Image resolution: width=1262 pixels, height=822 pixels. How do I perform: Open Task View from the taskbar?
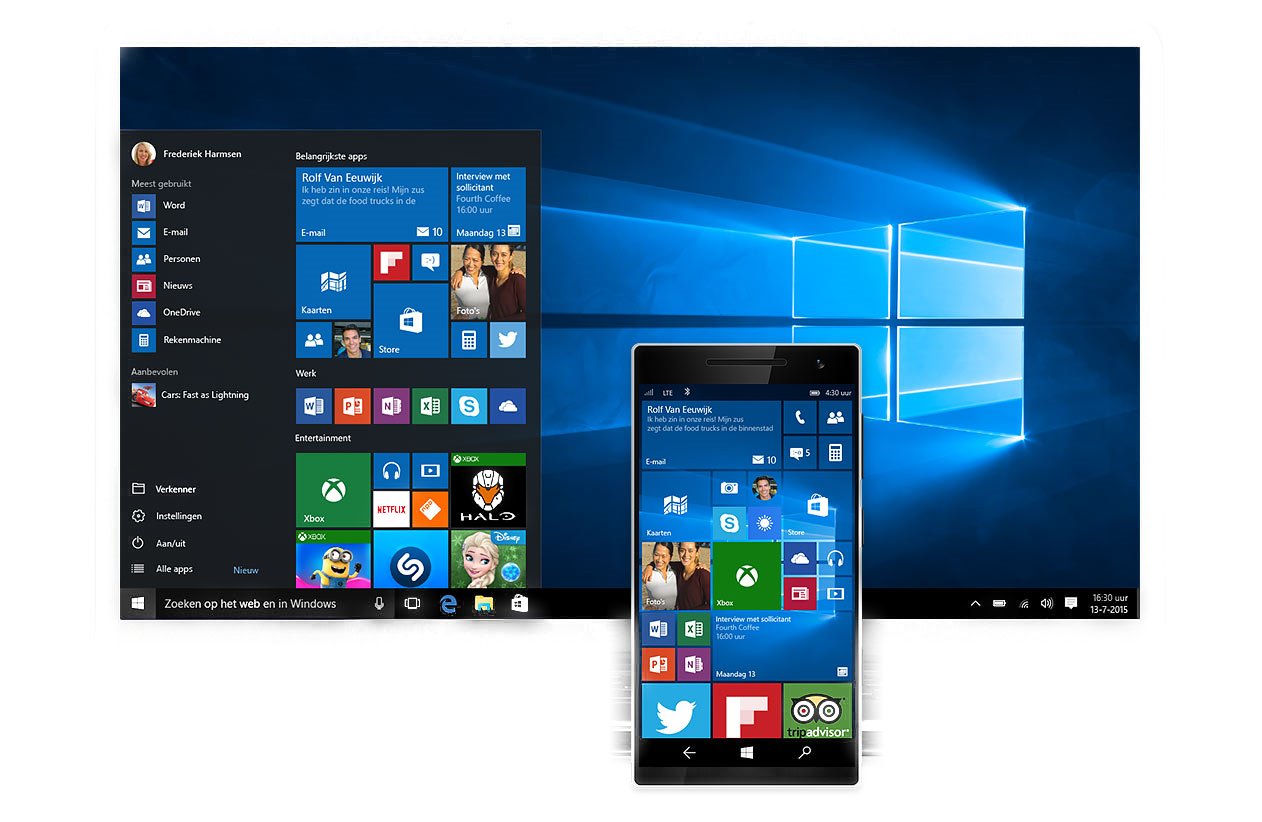[412, 604]
